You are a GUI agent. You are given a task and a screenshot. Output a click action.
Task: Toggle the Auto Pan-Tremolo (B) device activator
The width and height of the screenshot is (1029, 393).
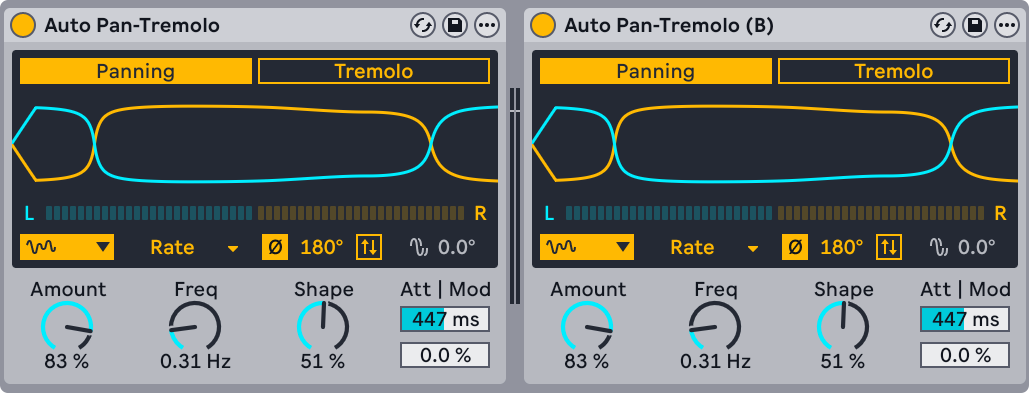pyautogui.click(x=543, y=26)
